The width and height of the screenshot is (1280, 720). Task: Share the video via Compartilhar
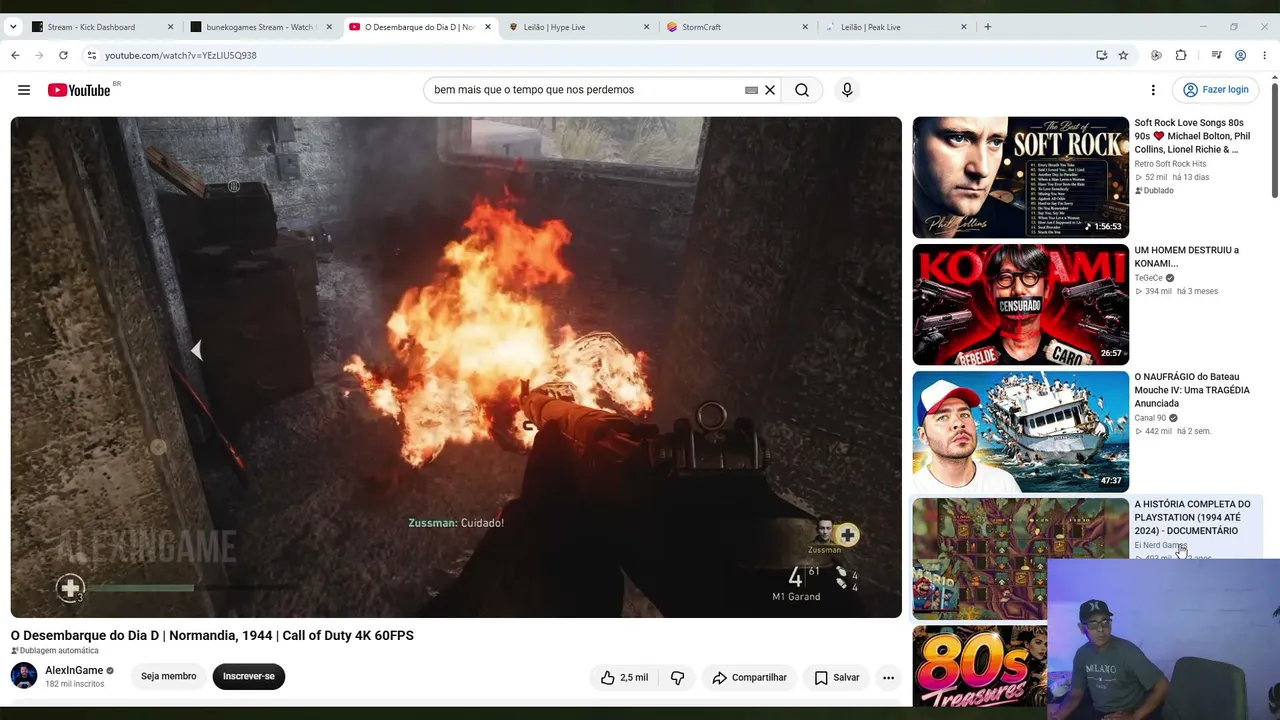point(749,677)
